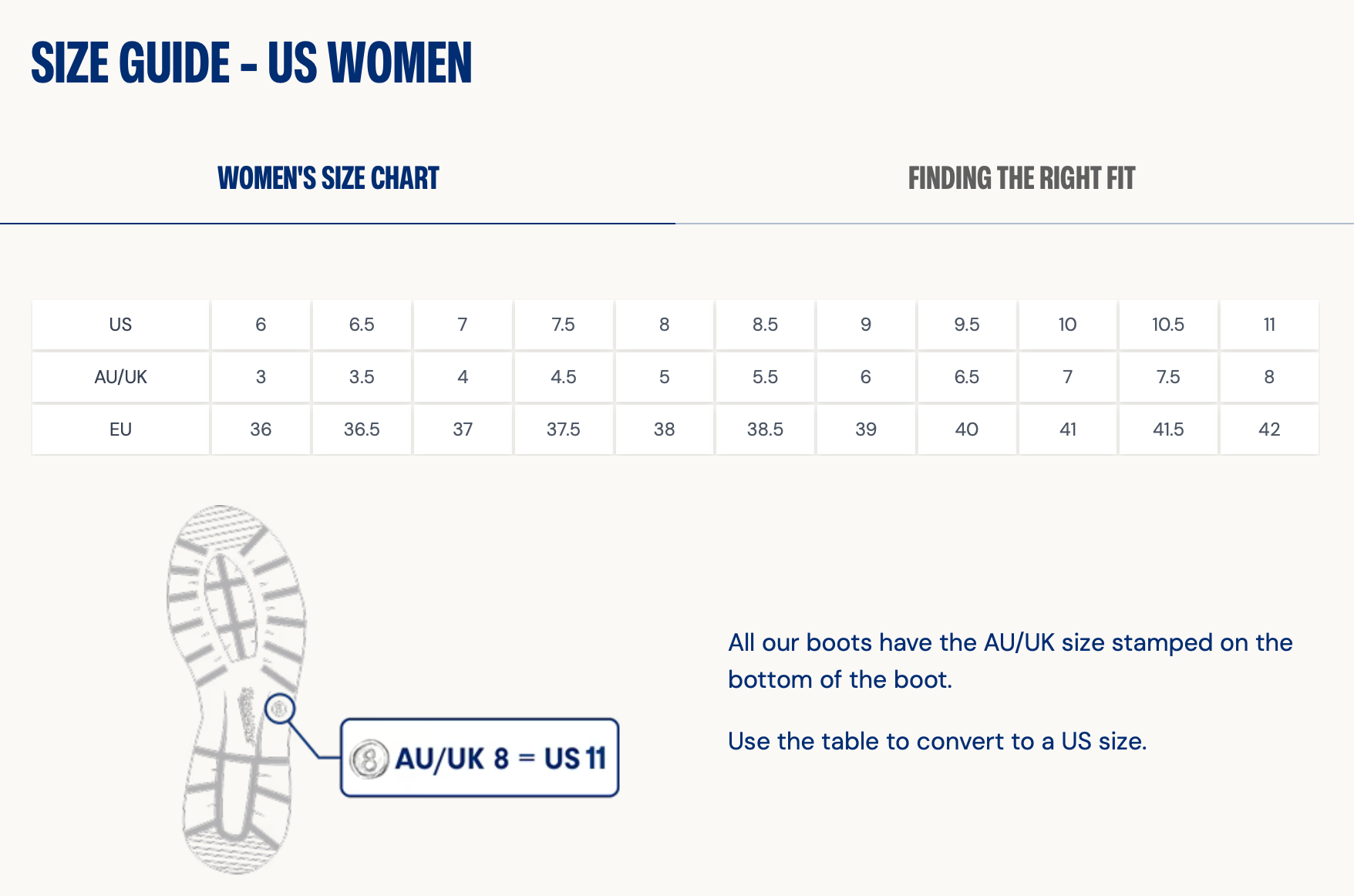Click the 'Use the table to convert' text
1354x896 pixels.
point(937,741)
